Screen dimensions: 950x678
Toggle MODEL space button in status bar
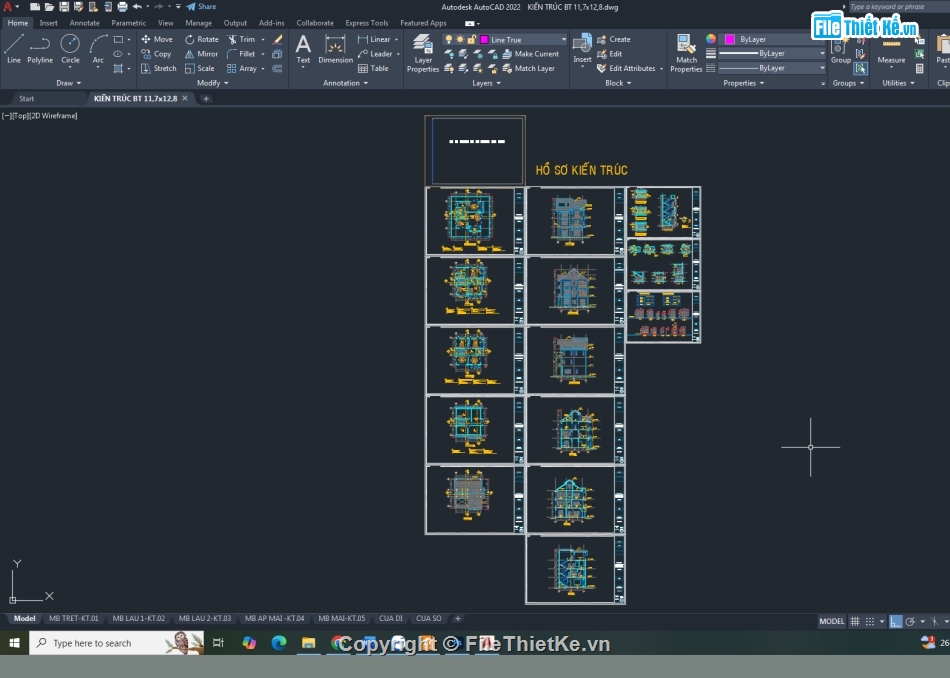[x=831, y=621]
